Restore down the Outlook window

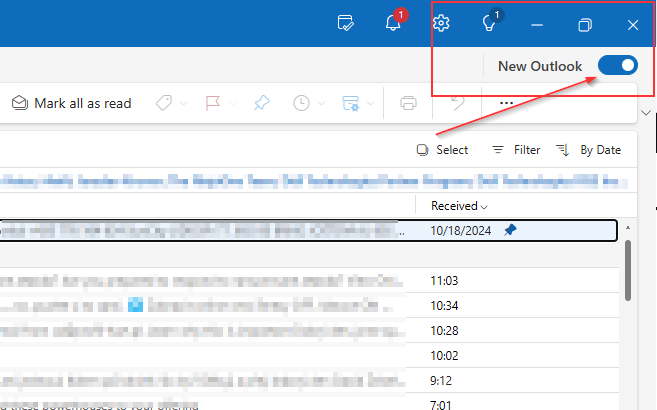pyautogui.click(x=585, y=25)
